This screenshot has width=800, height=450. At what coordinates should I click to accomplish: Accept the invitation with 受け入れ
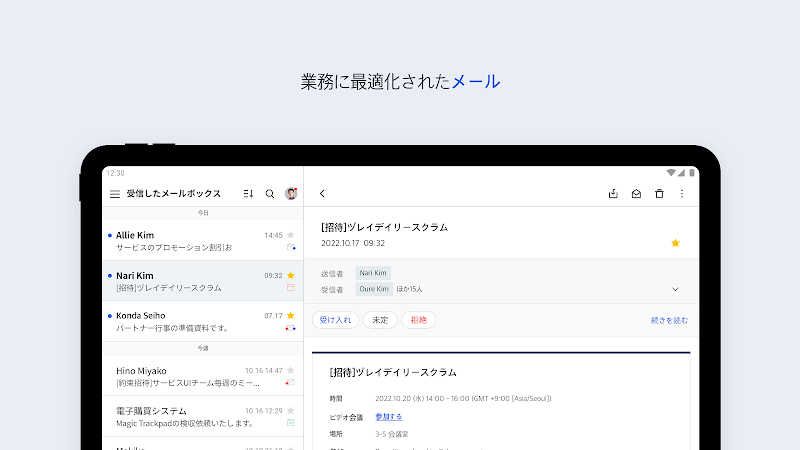point(334,320)
